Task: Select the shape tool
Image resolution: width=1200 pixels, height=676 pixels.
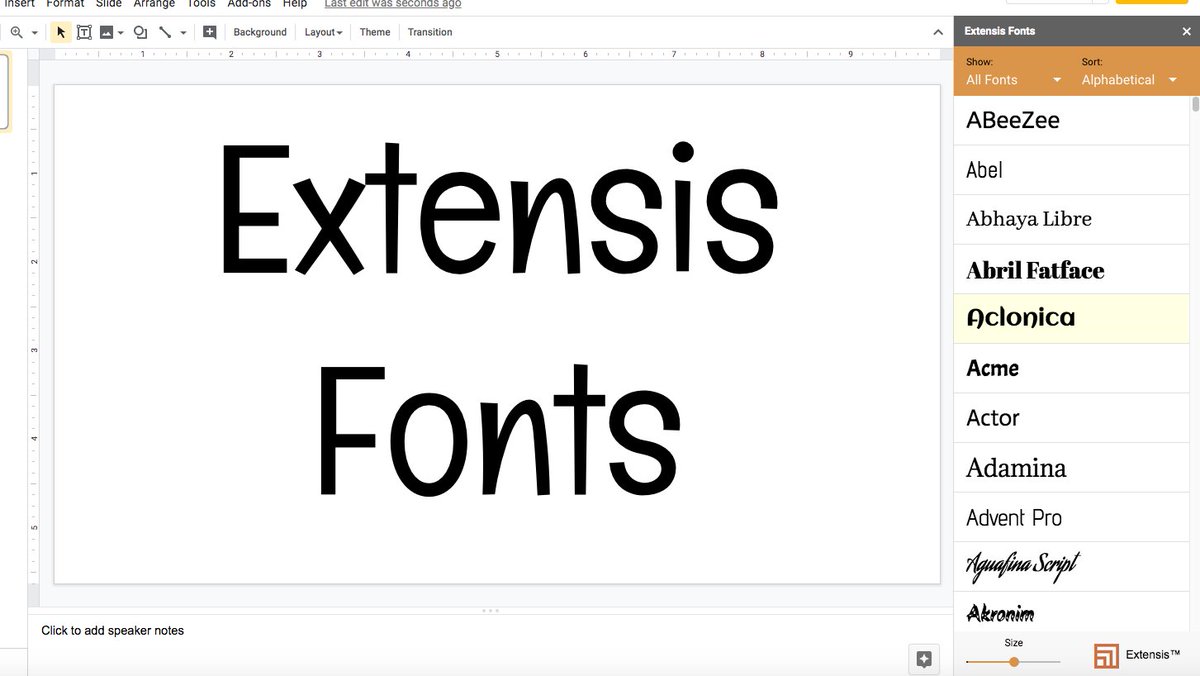Action: coord(140,32)
